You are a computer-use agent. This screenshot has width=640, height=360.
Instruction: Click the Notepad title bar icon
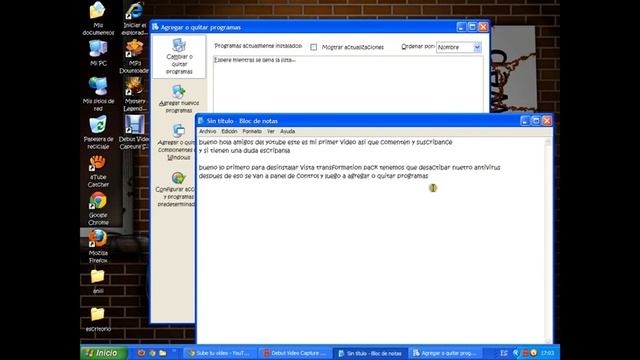click(x=201, y=121)
